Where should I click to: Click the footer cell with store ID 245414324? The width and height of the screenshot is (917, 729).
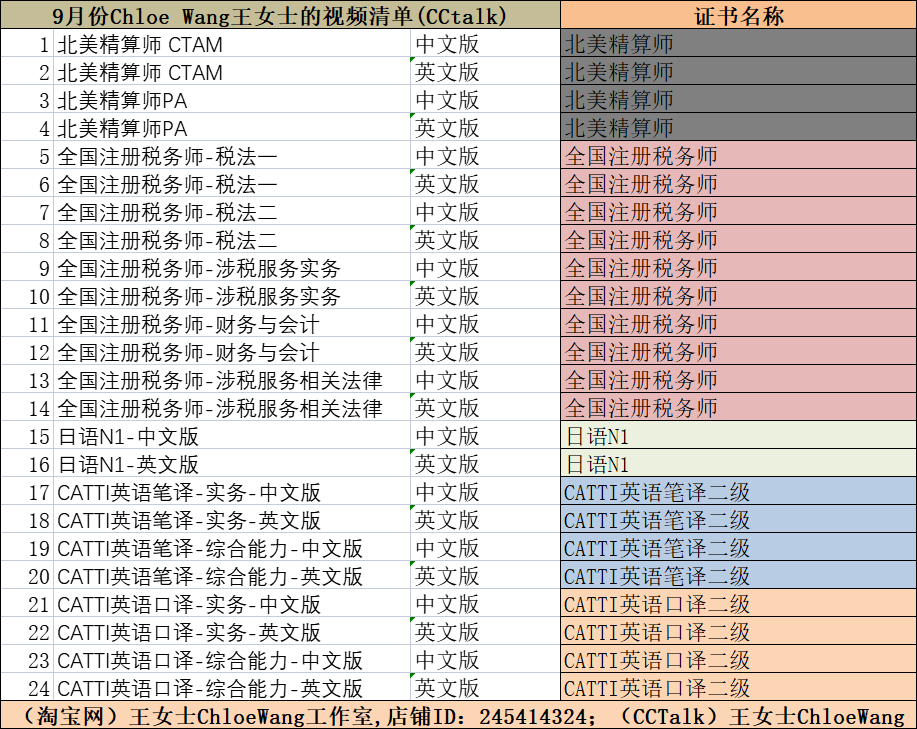pyautogui.click(x=458, y=716)
